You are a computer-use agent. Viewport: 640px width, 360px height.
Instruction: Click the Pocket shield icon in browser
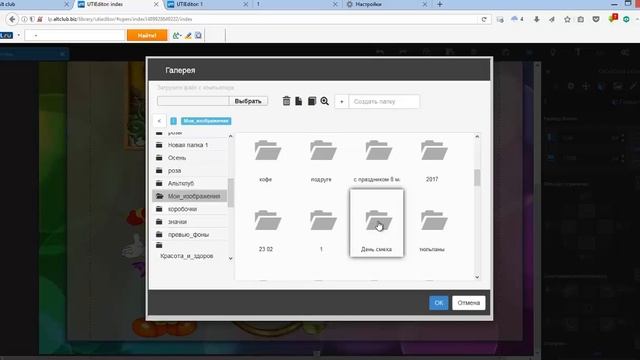tap(596, 19)
